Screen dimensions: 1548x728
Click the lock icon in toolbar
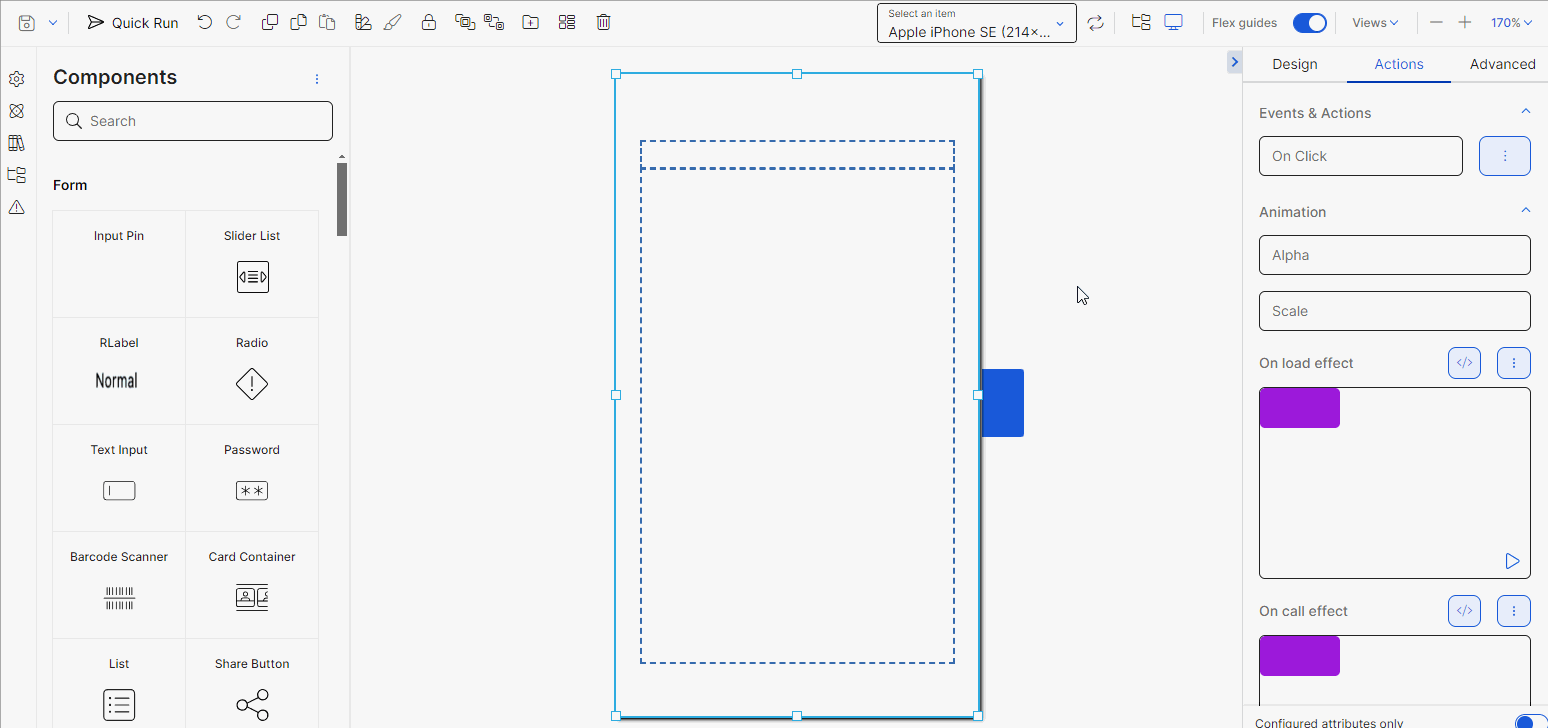pos(428,22)
